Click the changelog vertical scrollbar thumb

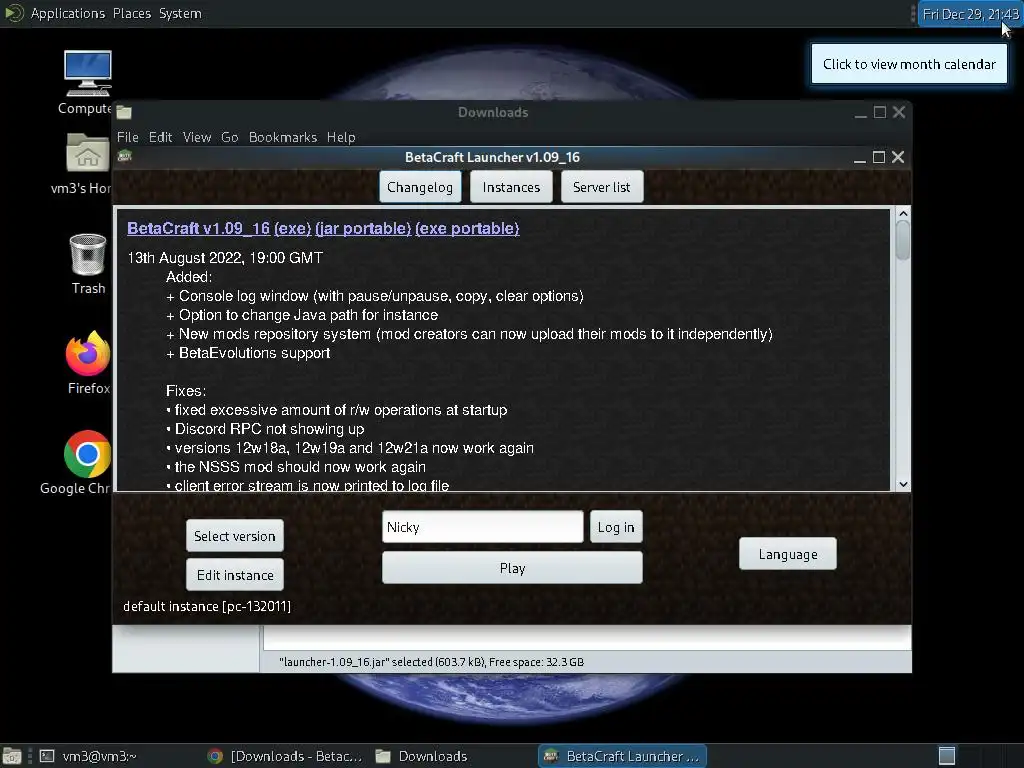[903, 240]
